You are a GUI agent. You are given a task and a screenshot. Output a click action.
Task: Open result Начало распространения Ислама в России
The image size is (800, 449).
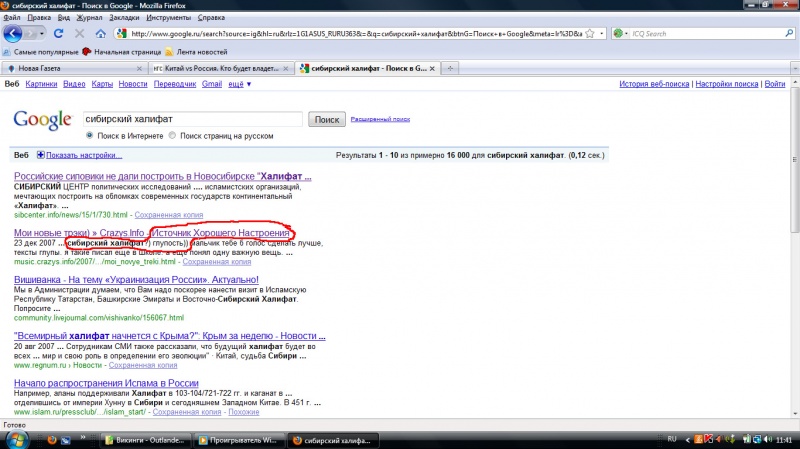(x=106, y=383)
